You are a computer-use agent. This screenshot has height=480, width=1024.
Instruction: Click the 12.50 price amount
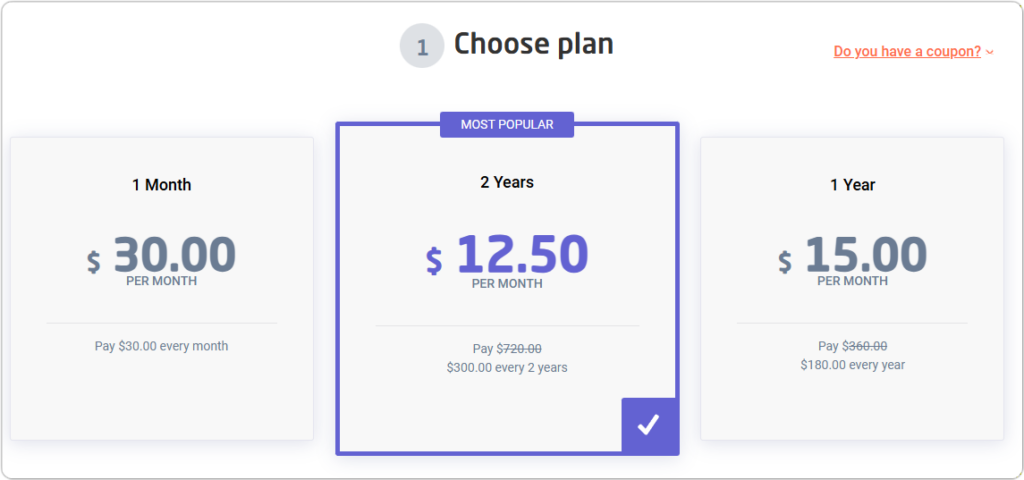tap(522, 254)
